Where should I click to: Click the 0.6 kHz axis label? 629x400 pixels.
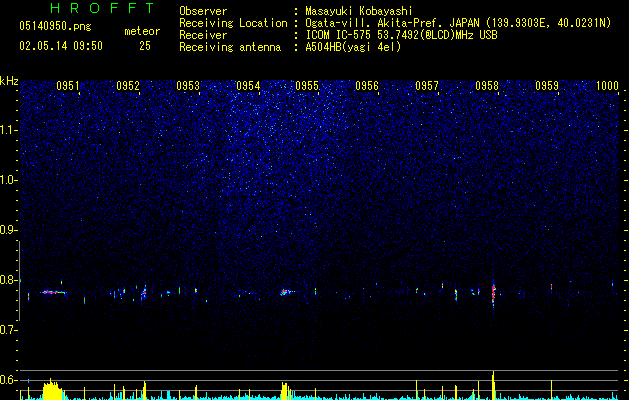(x=9, y=380)
